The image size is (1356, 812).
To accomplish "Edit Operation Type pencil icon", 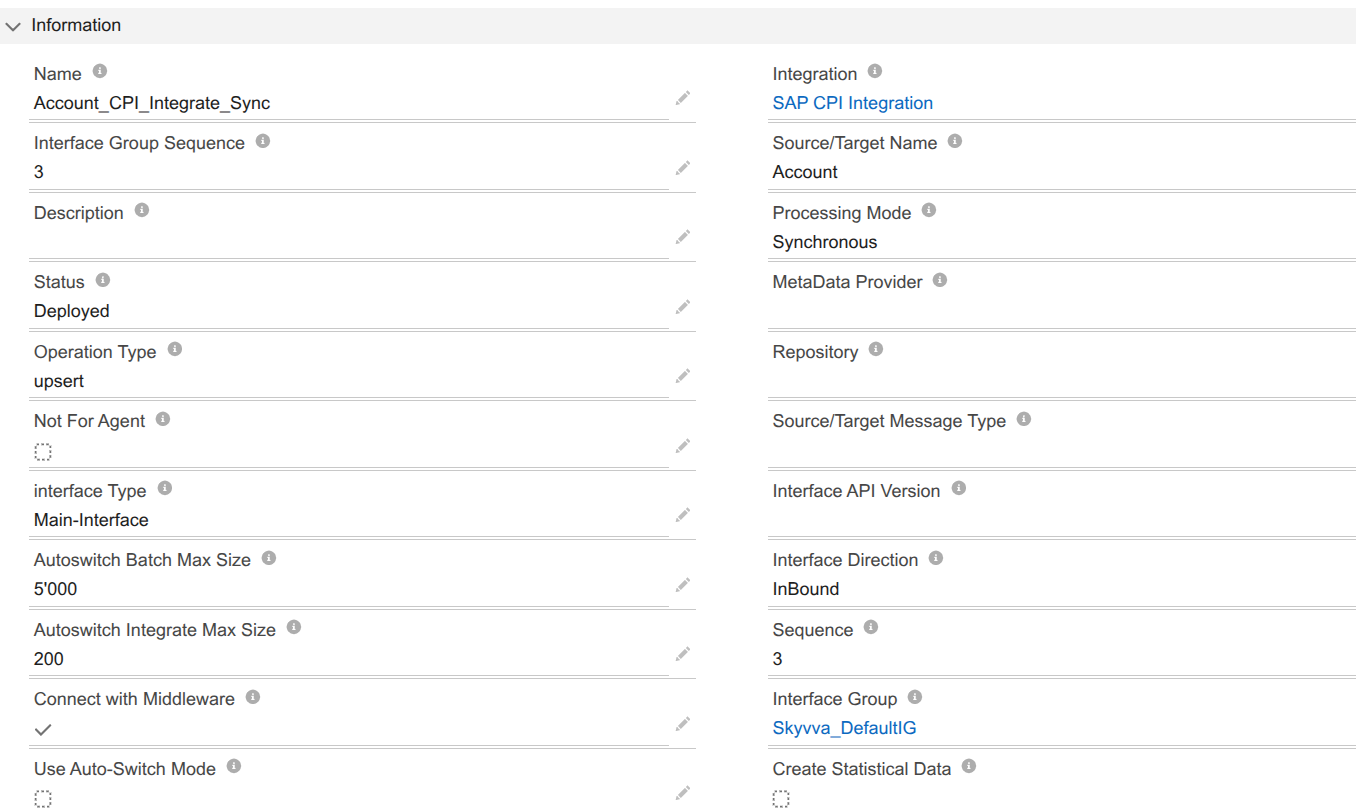I will (x=683, y=376).
